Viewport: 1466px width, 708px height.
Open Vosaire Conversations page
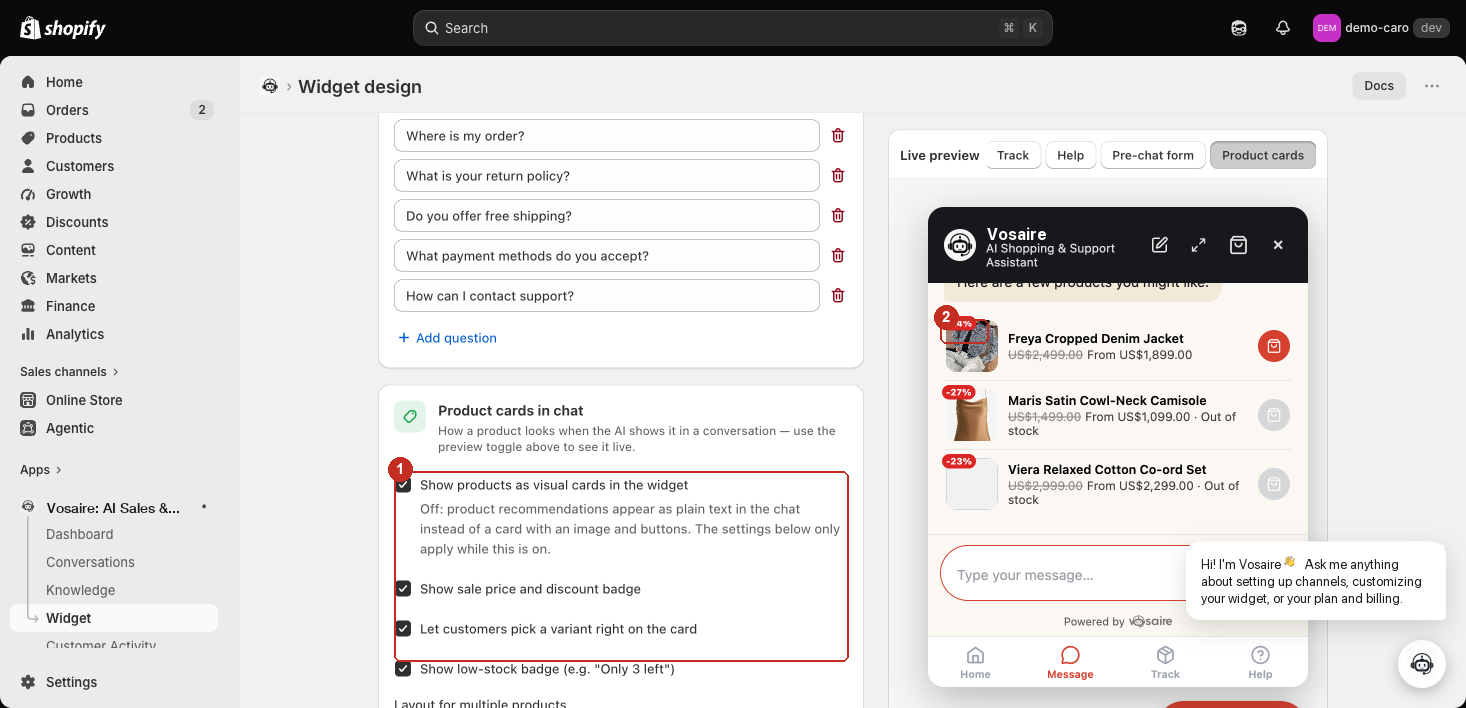[x=90, y=562]
